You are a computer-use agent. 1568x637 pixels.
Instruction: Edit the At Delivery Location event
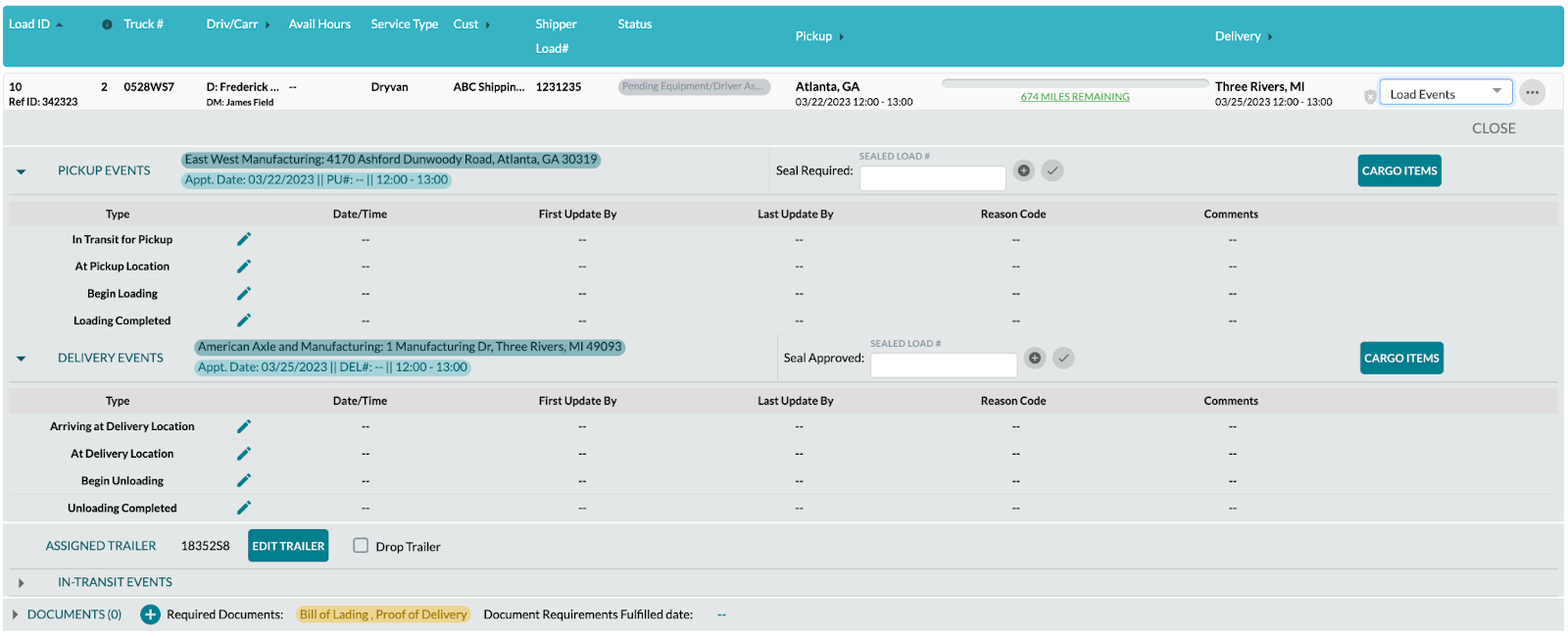pyautogui.click(x=244, y=454)
